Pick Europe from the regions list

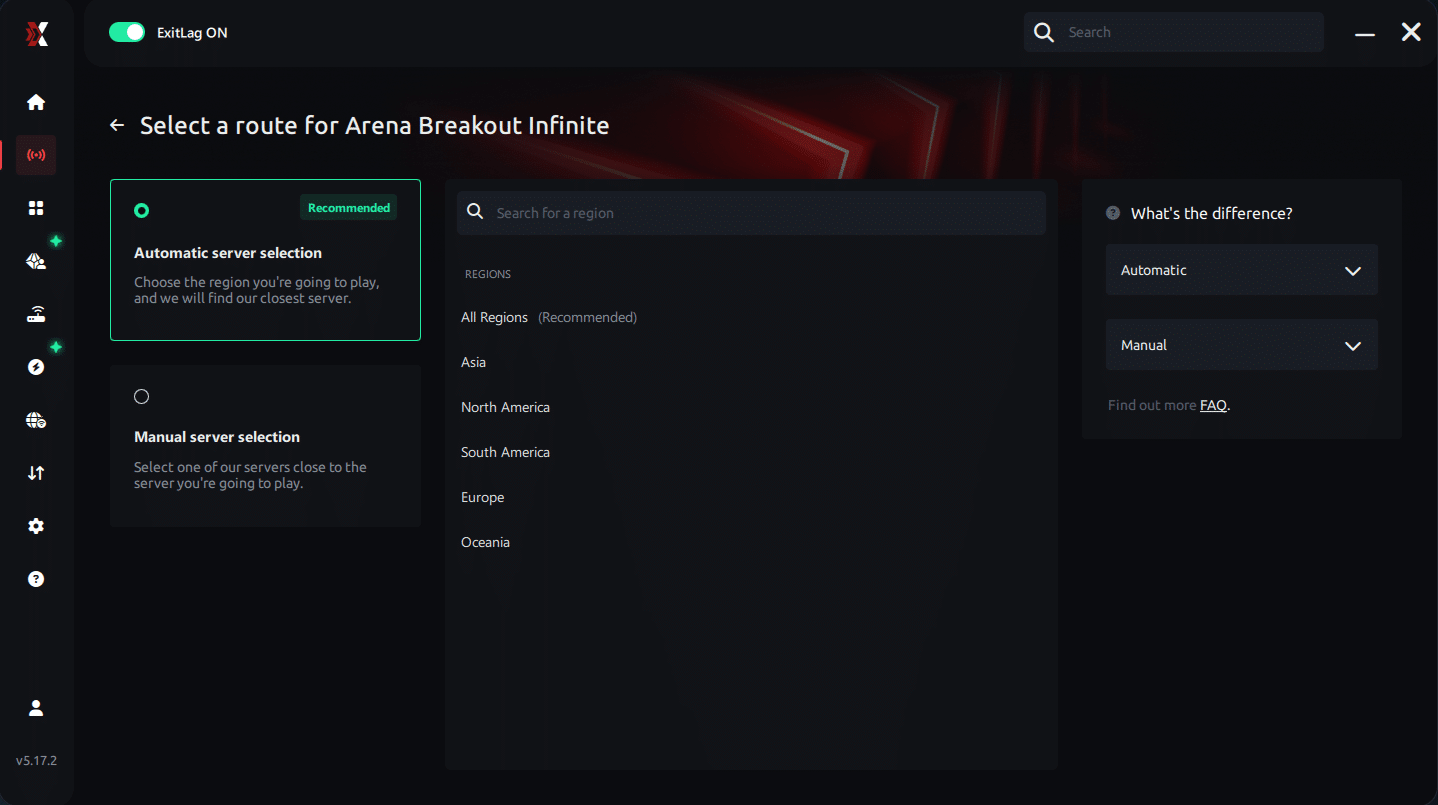pos(482,497)
